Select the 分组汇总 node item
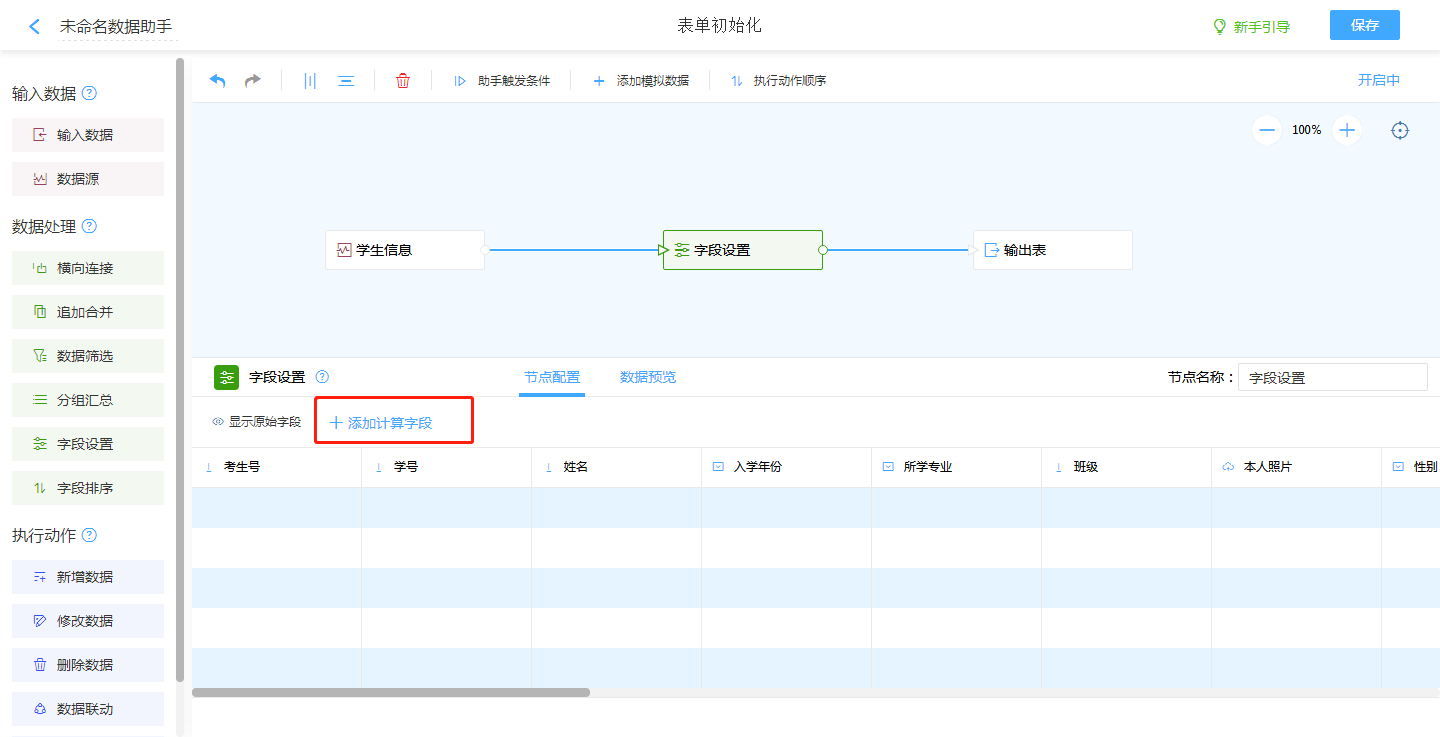The width and height of the screenshot is (1440, 737). tap(88, 400)
